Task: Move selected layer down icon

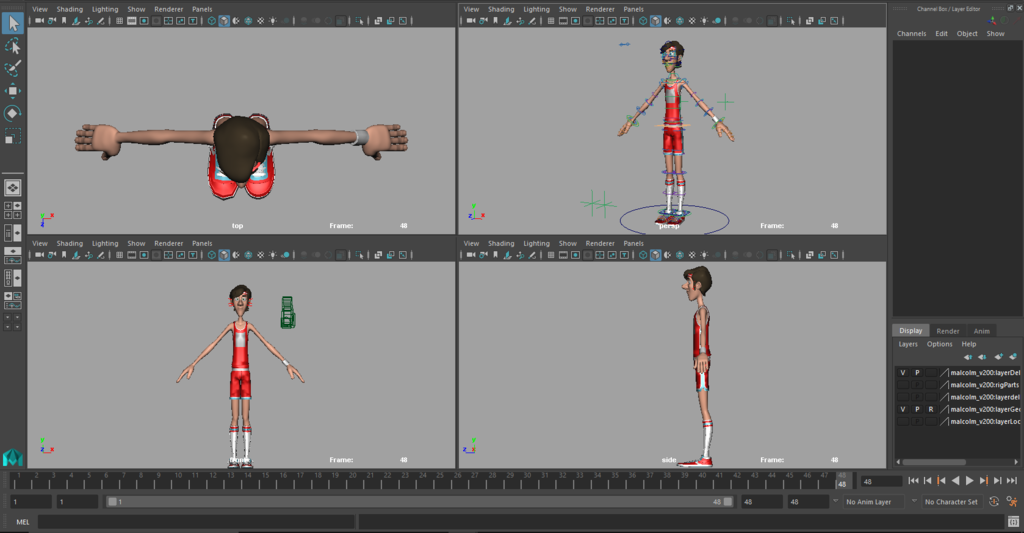Action: [x=982, y=357]
